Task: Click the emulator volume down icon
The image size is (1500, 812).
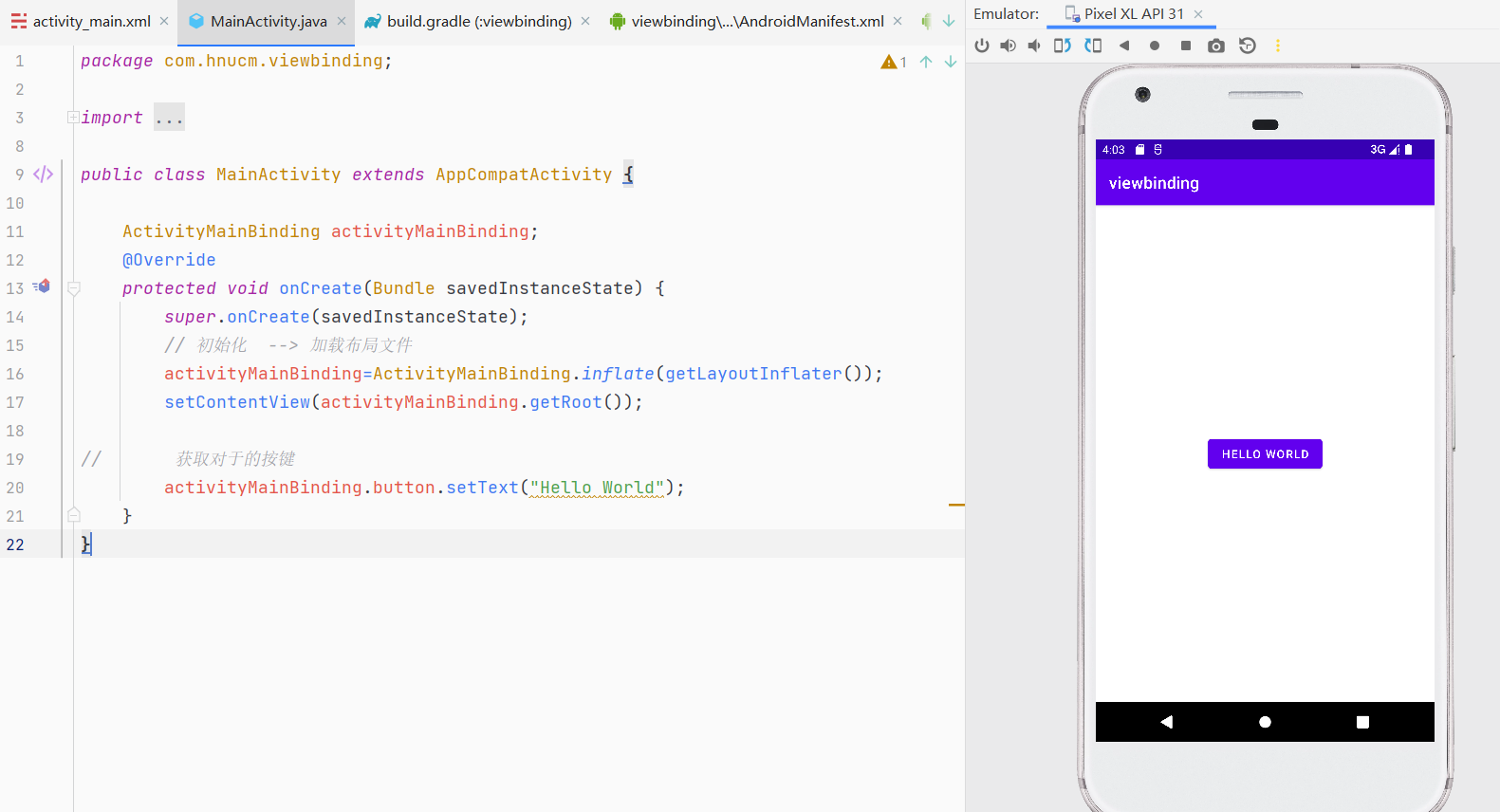Action: (x=1034, y=46)
